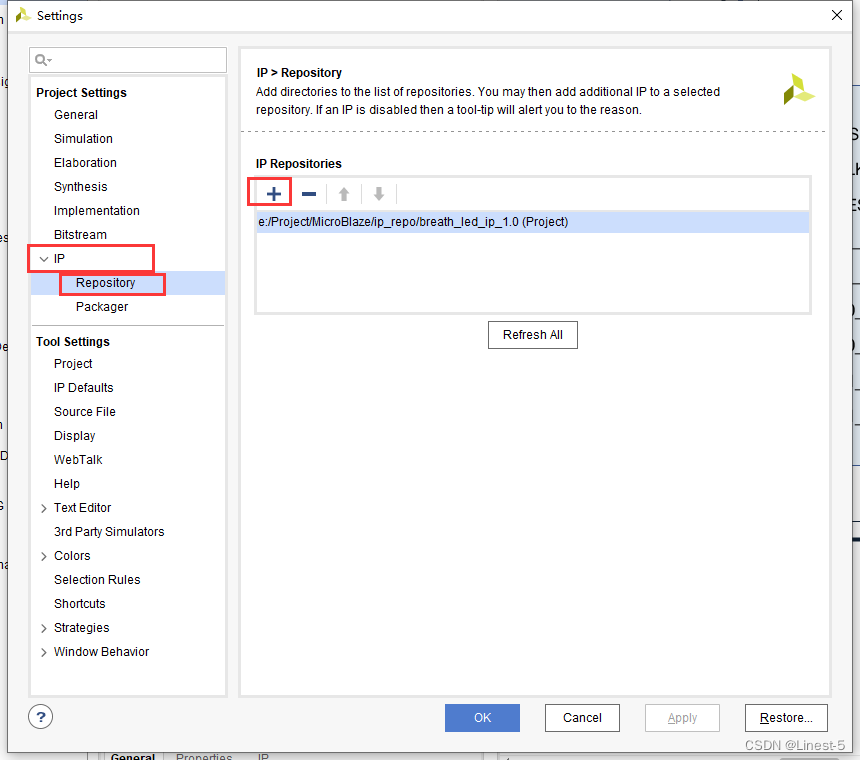Open Elaboration settings
This screenshot has height=760, width=860.
[85, 163]
